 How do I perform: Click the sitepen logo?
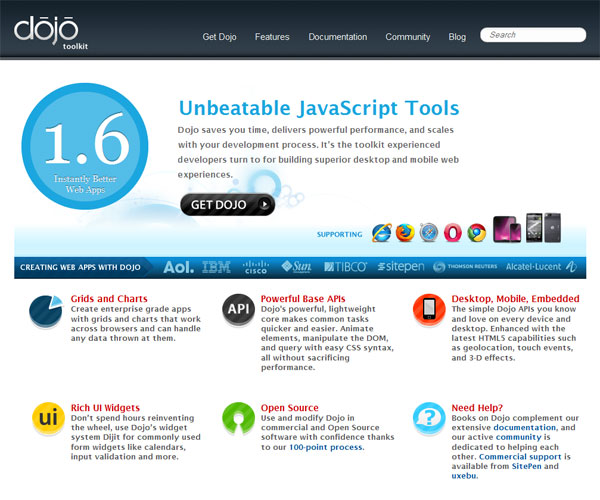click(x=401, y=267)
